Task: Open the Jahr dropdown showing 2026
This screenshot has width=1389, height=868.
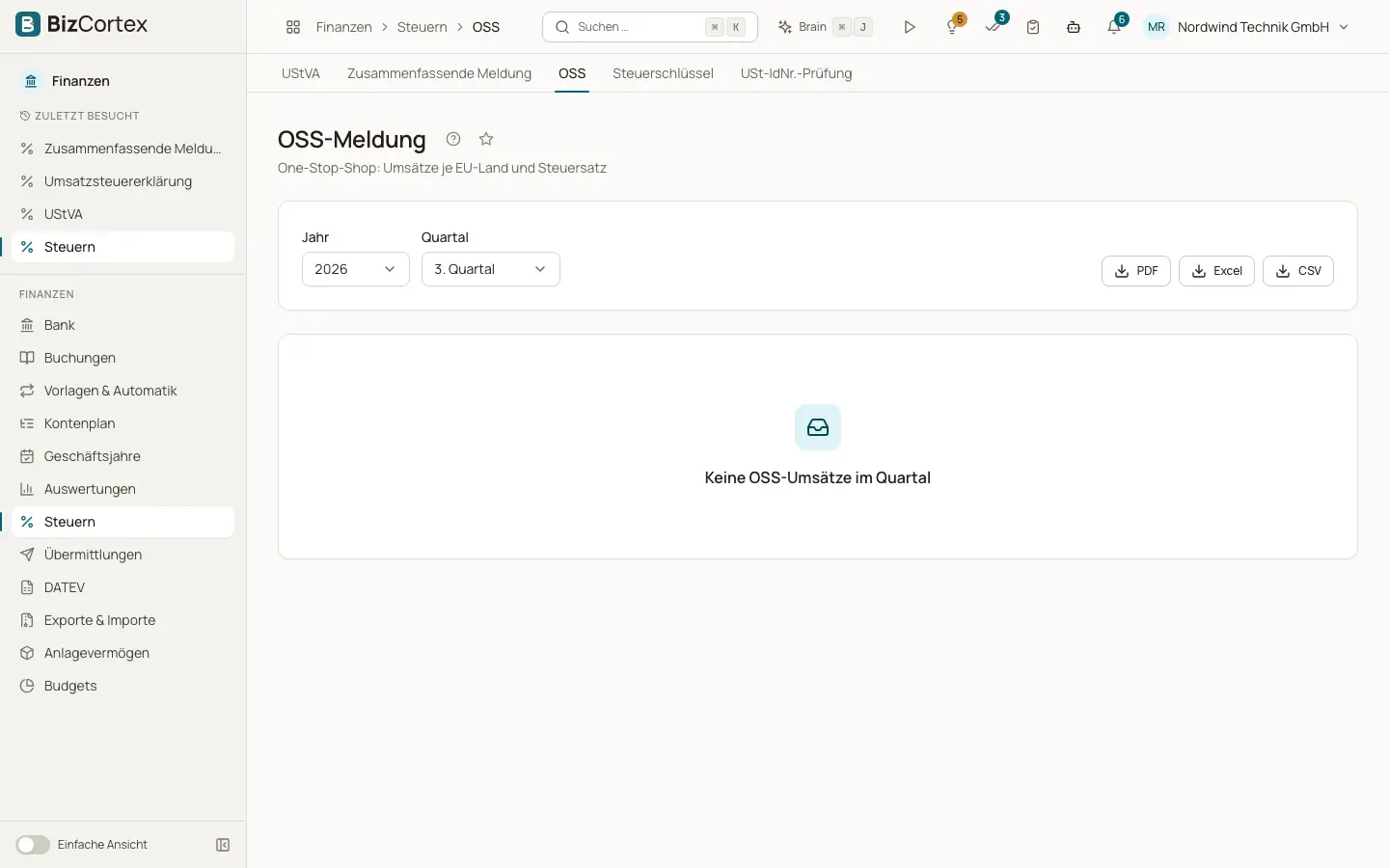Action: 356,269
